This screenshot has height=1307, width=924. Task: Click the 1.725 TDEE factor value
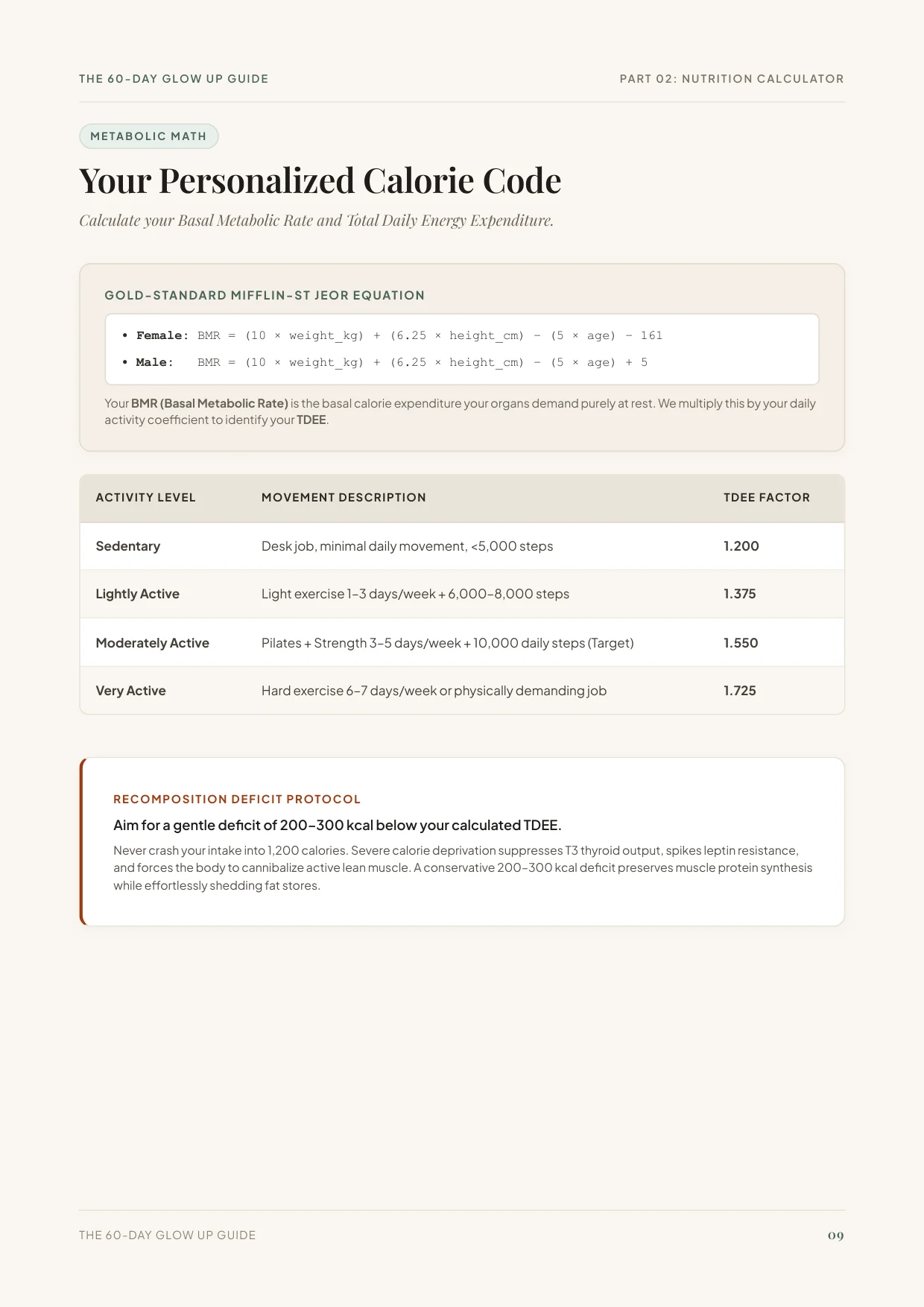click(x=740, y=691)
